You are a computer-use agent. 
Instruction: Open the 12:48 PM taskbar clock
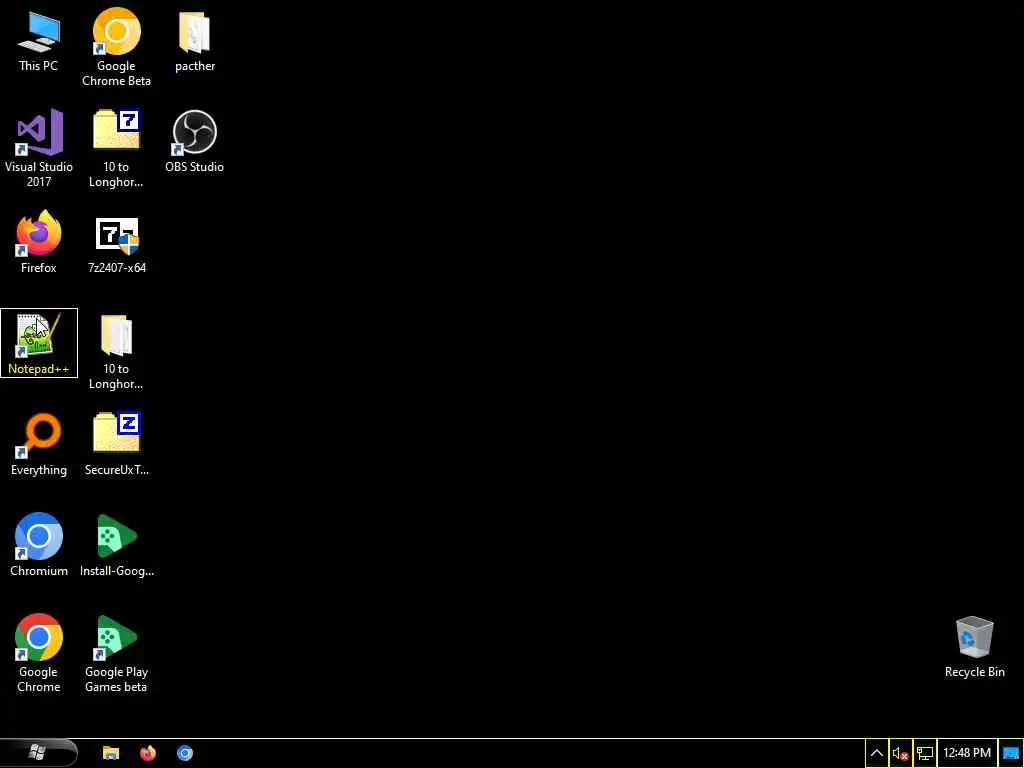tap(967, 754)
